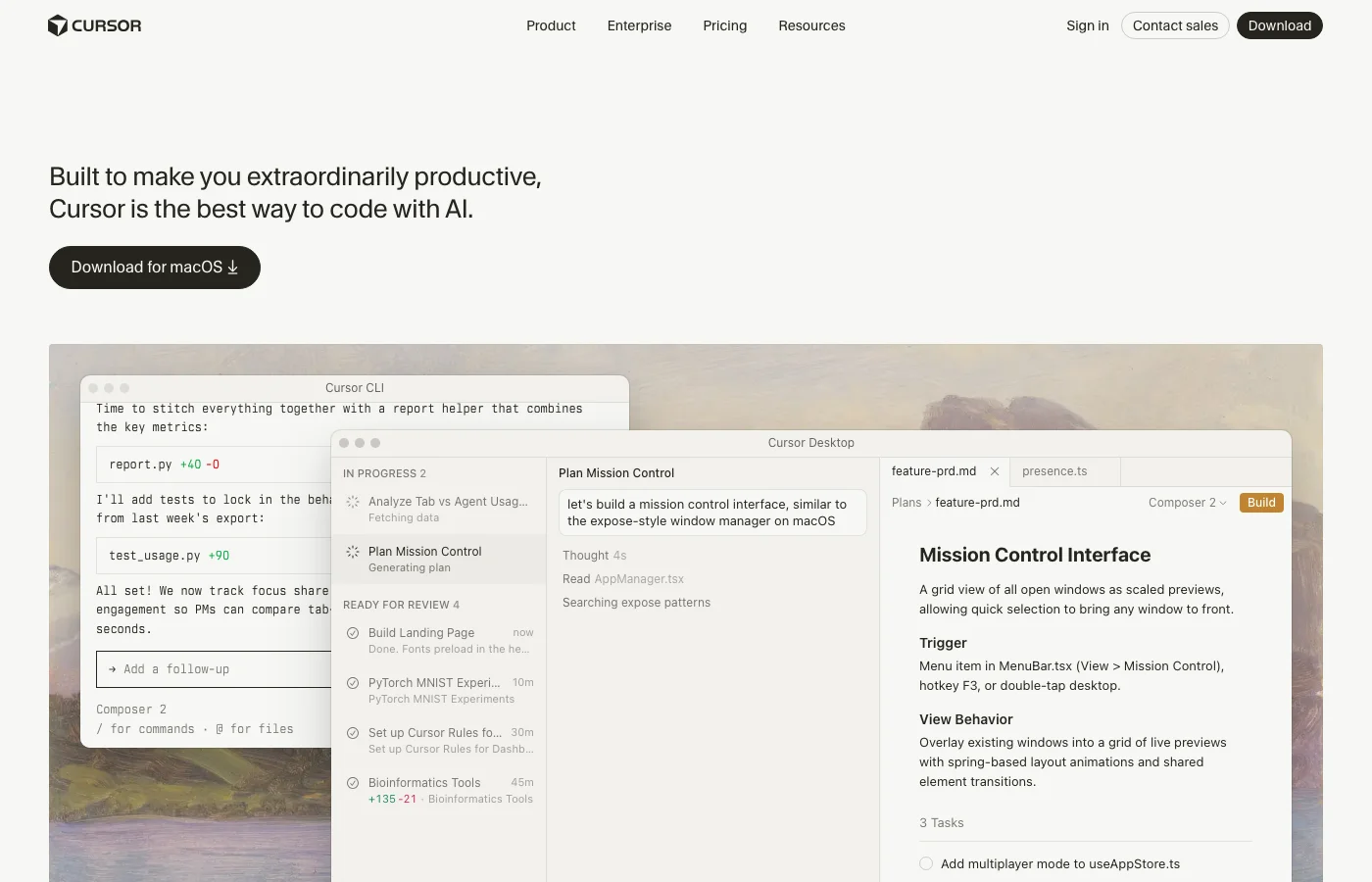Click the test_usage.py file diff row
1372x882 pixels.
(214, 556)
